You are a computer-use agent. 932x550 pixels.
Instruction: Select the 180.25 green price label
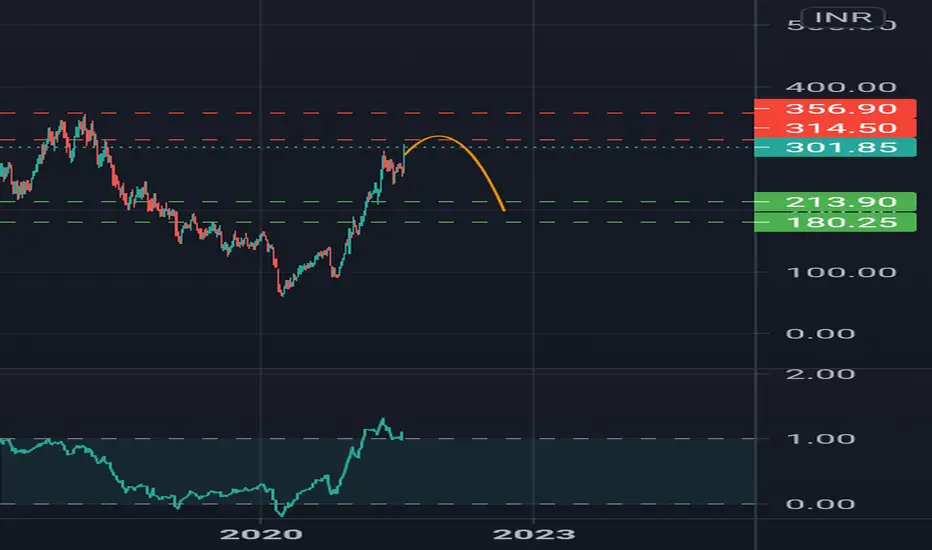click(835, 222)
